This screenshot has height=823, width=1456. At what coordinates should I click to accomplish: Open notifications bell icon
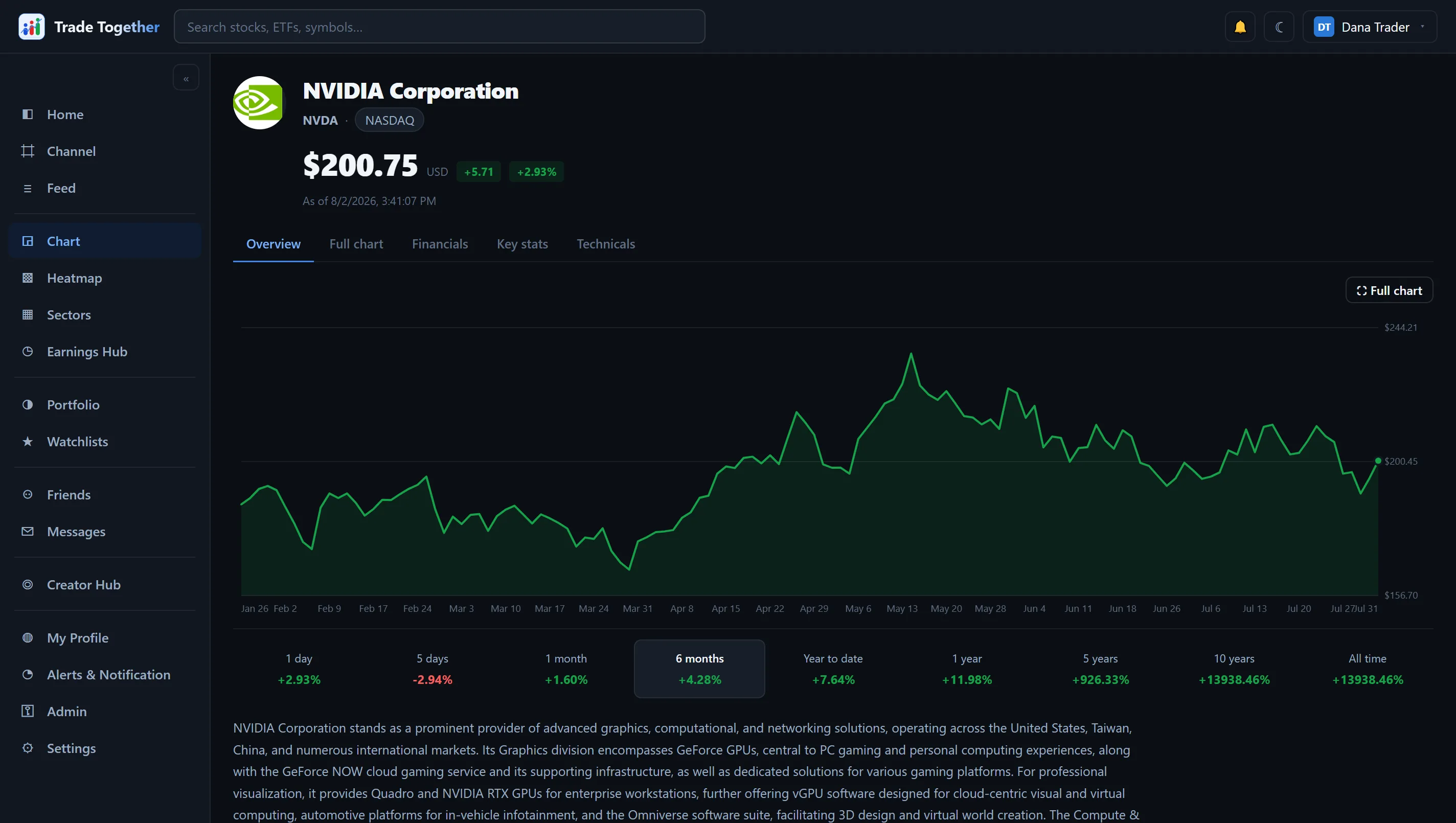click(x=1240, y=27)
